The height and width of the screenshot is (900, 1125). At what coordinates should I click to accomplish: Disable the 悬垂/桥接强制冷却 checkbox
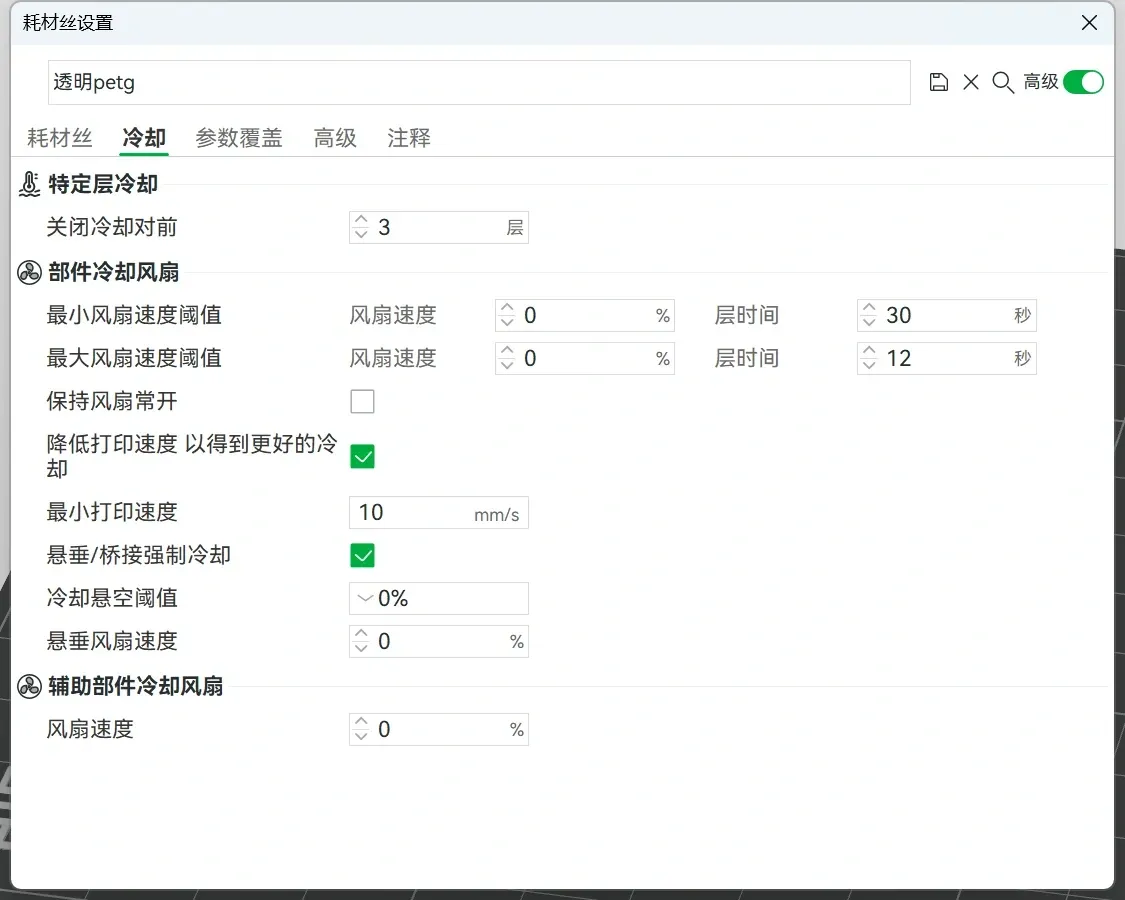[x=362, y=555]
